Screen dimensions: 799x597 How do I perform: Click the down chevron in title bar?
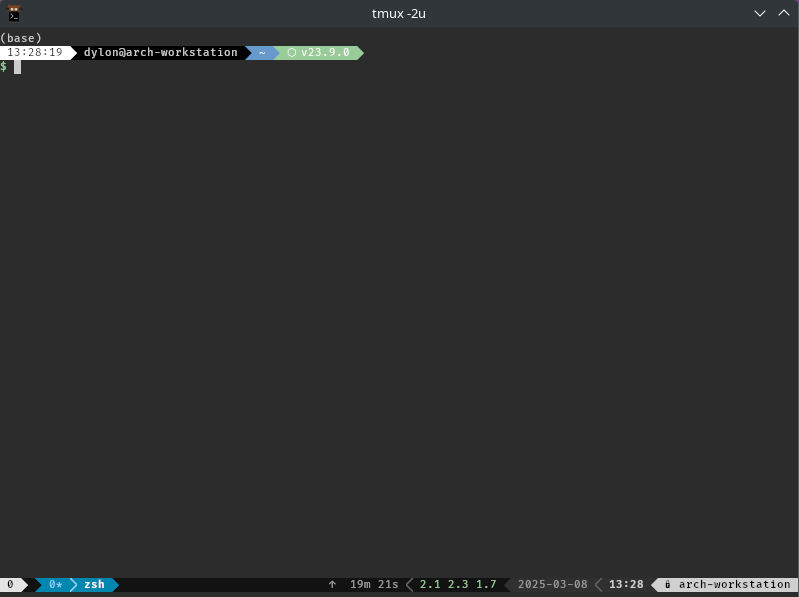(x=760, y=13)
